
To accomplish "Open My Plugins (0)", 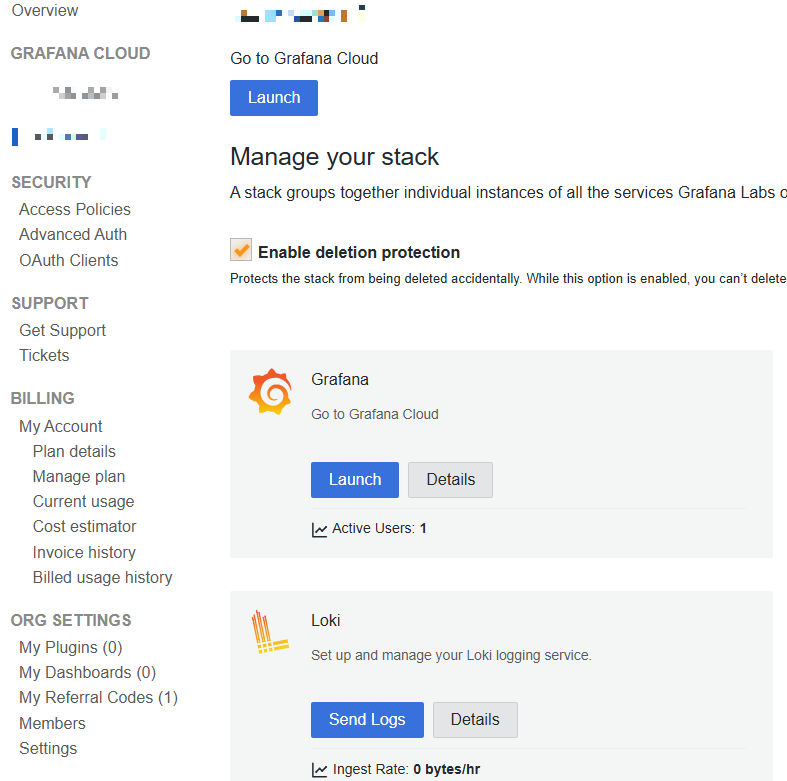I will point(71,647).
